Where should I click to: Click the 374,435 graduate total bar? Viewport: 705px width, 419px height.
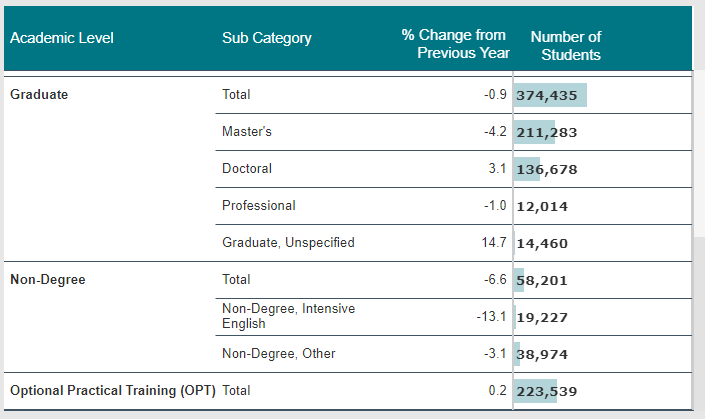pos(549,95)
